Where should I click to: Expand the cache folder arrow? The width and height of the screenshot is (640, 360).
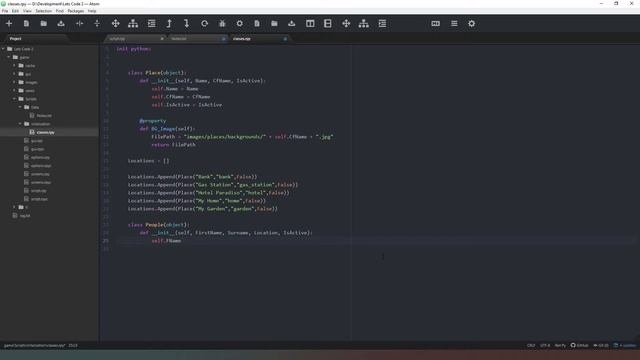14,66
